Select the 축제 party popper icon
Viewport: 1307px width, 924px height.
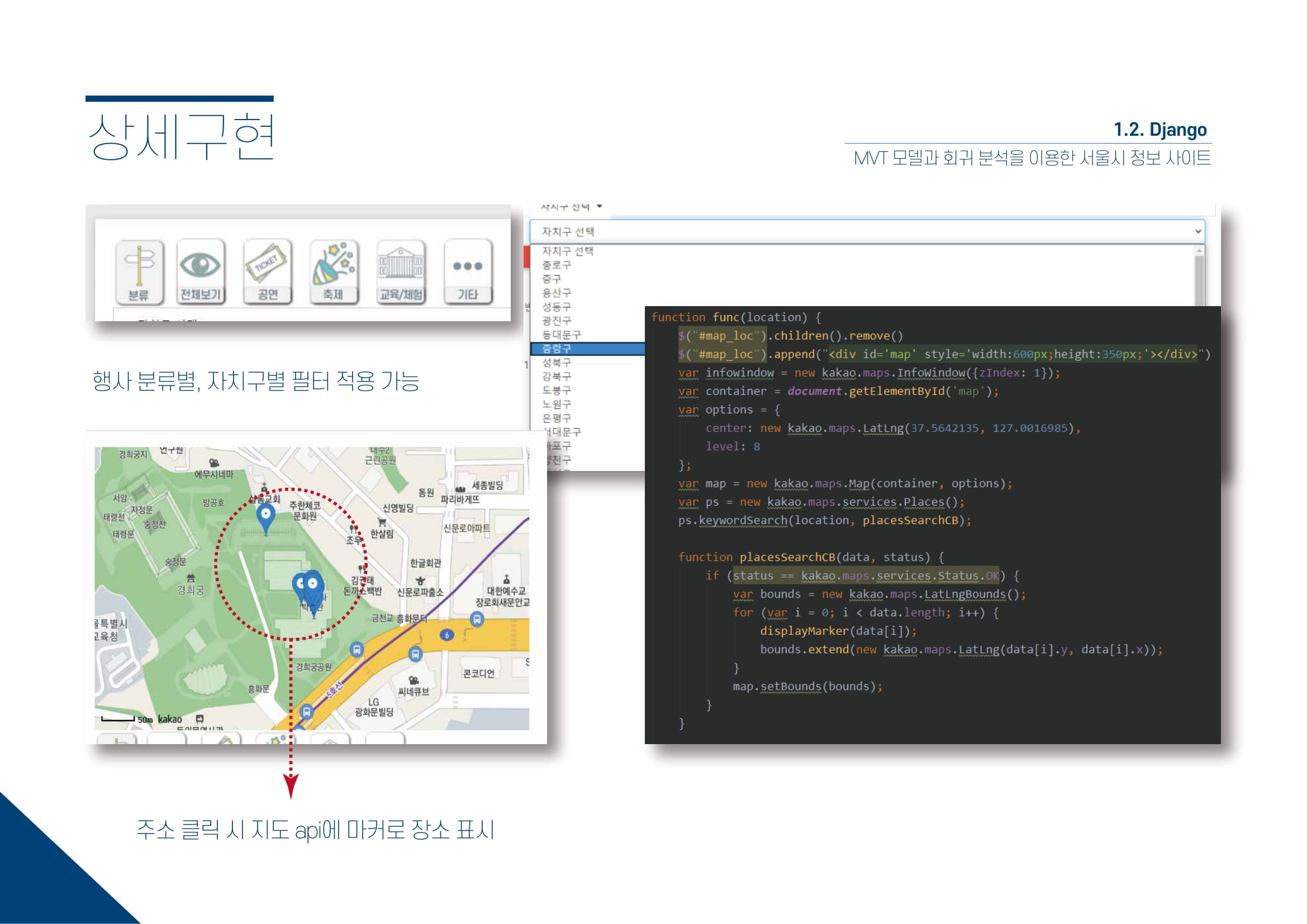click(334, 272)
